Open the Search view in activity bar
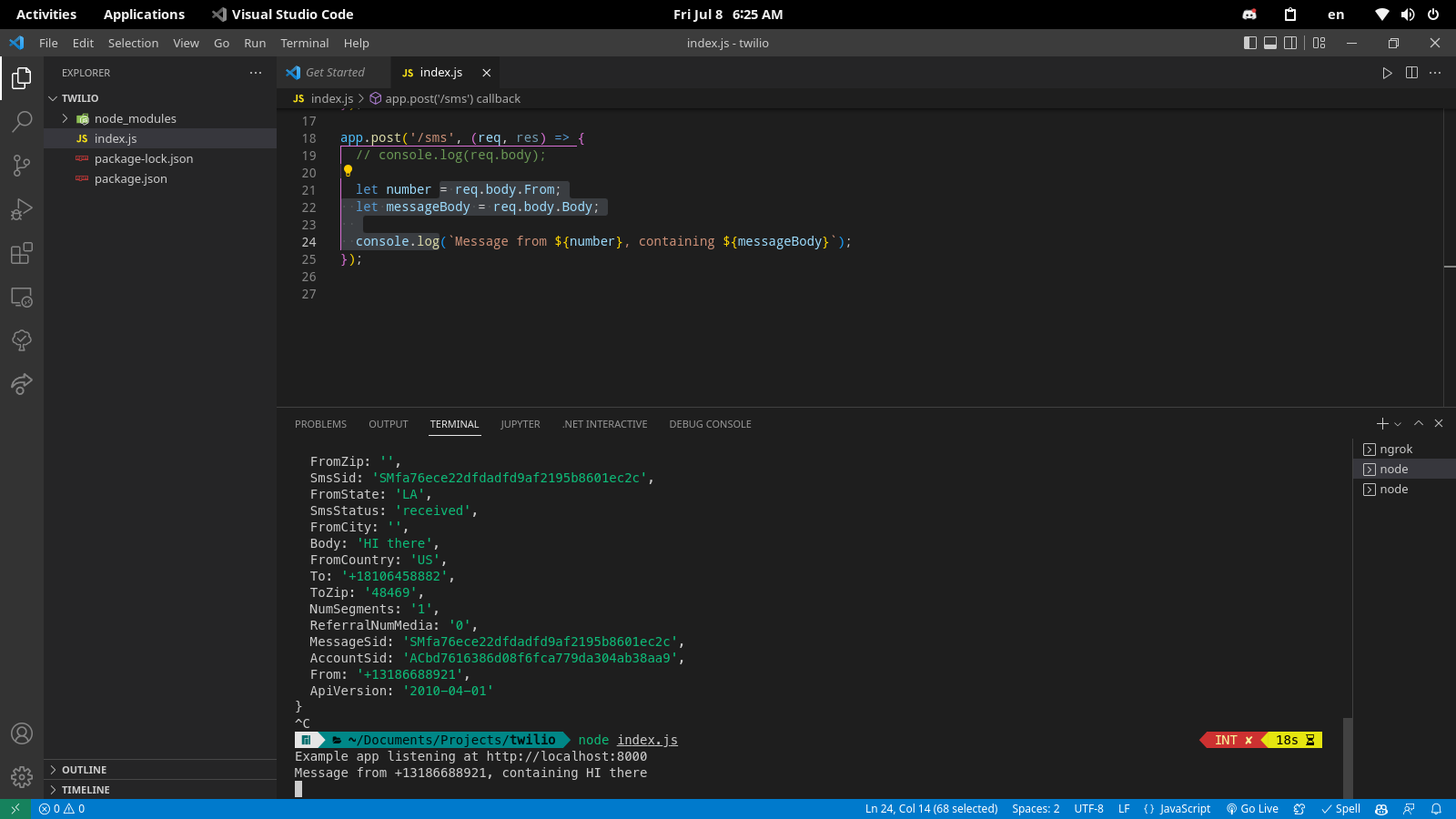Image resolution: width=1456 pixels, height=819 pixels. [x=22, y=121]
